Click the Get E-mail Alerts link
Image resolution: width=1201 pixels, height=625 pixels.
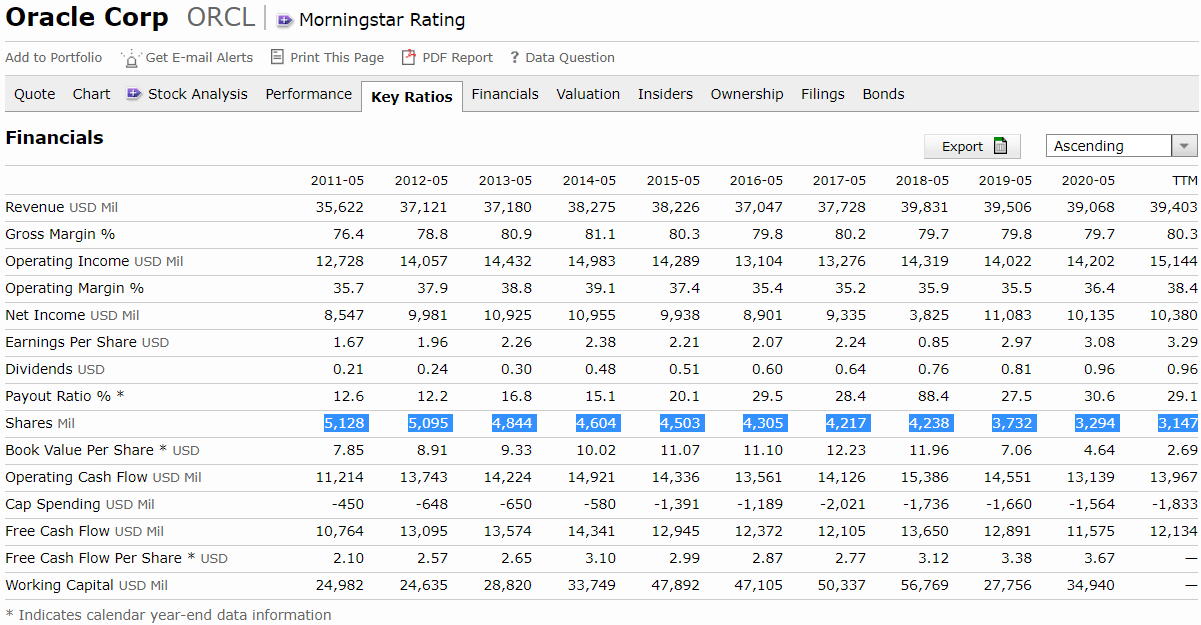click(x=199, y=57)
